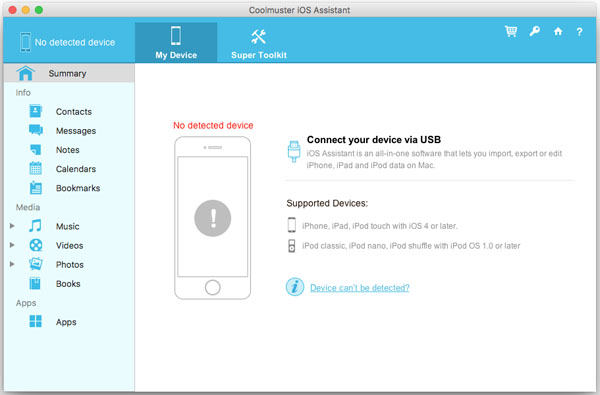The width and height of the screenshot is (600, 395).
Task: Click the "Device can't be detected?" link
Action: [360, 288]
